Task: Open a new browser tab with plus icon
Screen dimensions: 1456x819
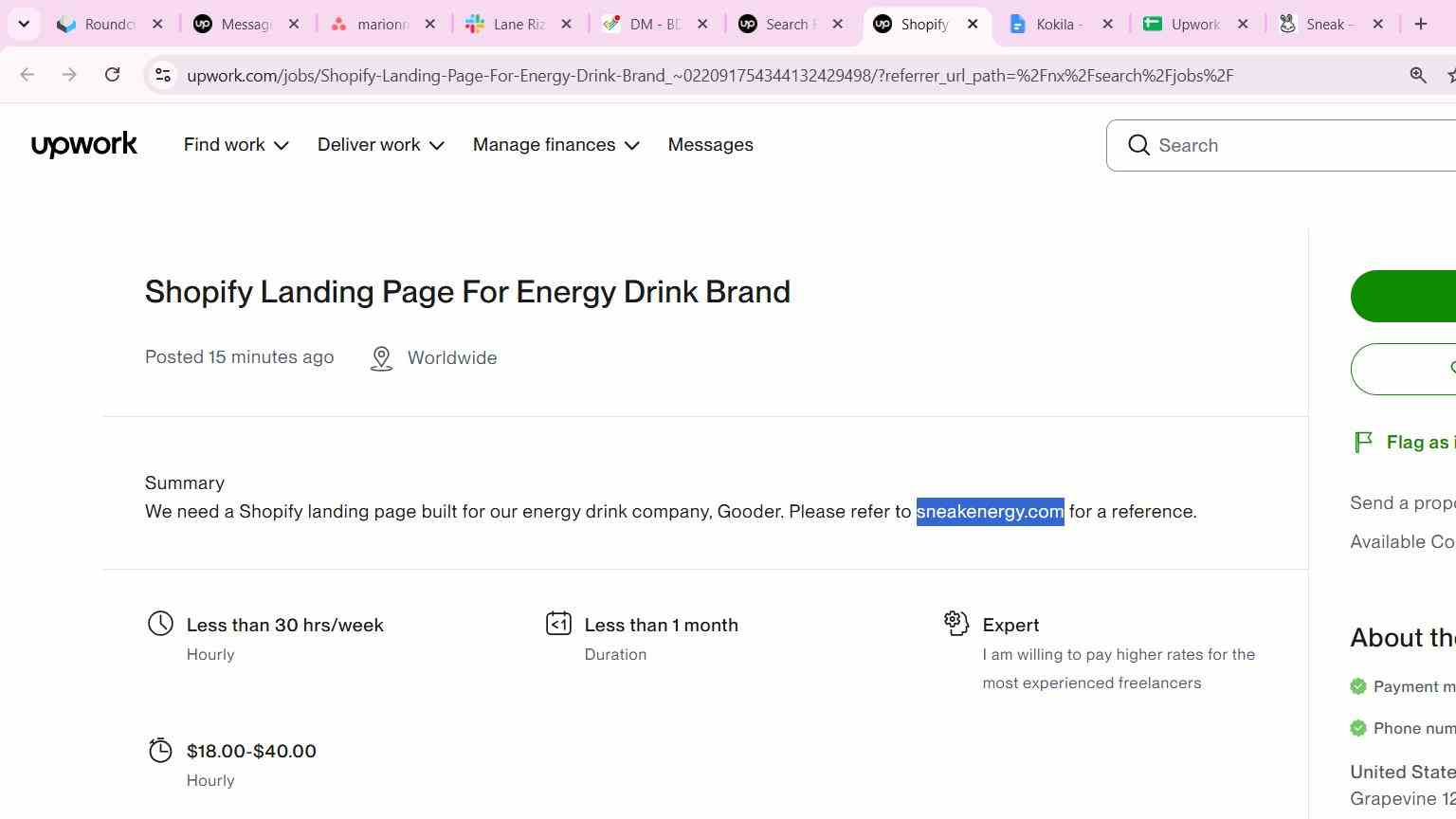Action: 1420,24
